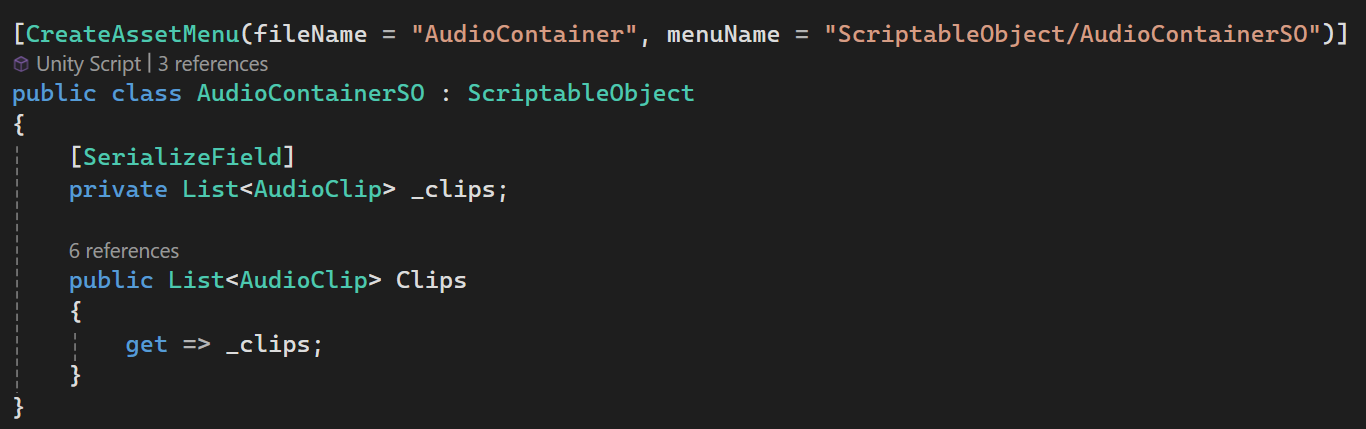This screenshot has height=429, width=1366.
Task: Click the private keyword
Action: [118, 189]
